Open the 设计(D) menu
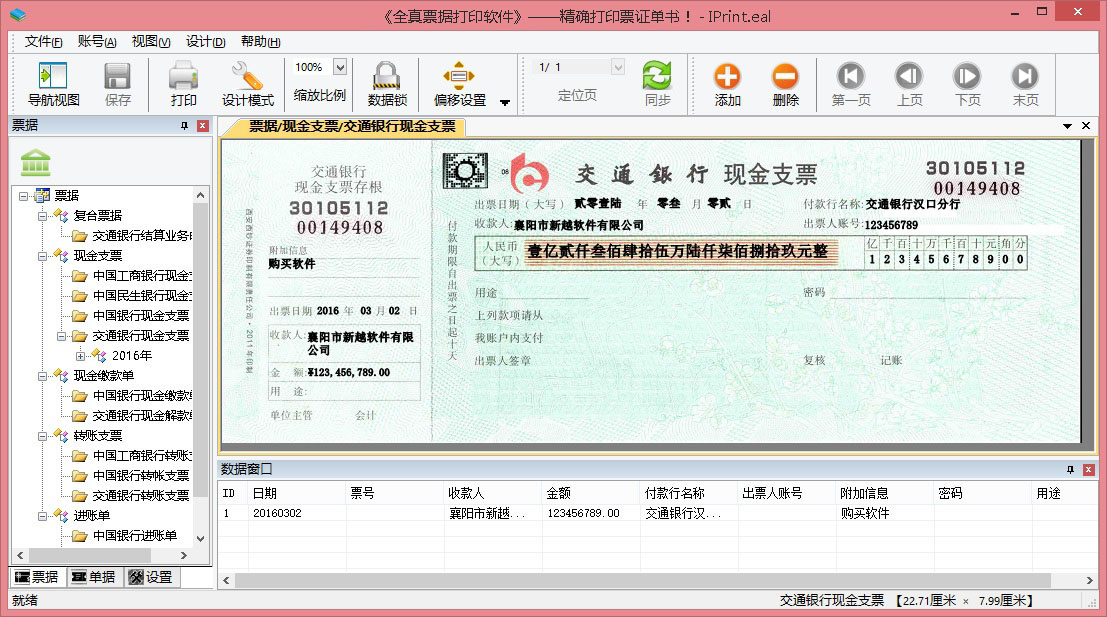The height and width of the screenshot is (617, 1107). [205, 42]
